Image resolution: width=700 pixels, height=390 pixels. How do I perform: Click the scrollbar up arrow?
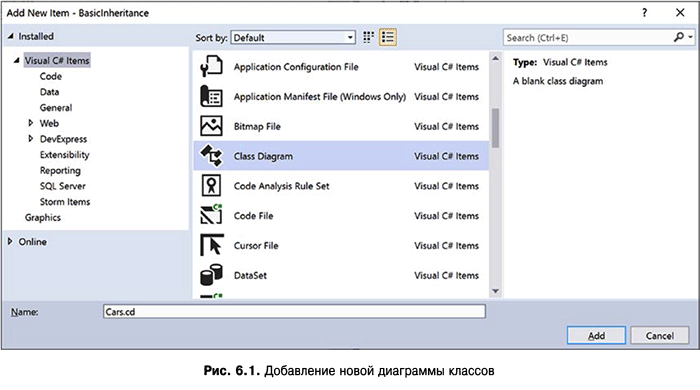click(495, 58)
